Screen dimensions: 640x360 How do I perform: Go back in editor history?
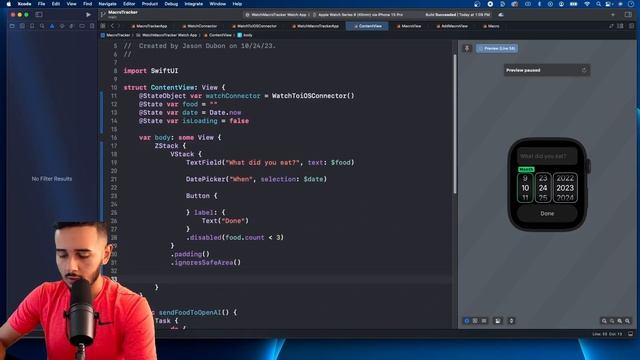click(x=112, y=26)
